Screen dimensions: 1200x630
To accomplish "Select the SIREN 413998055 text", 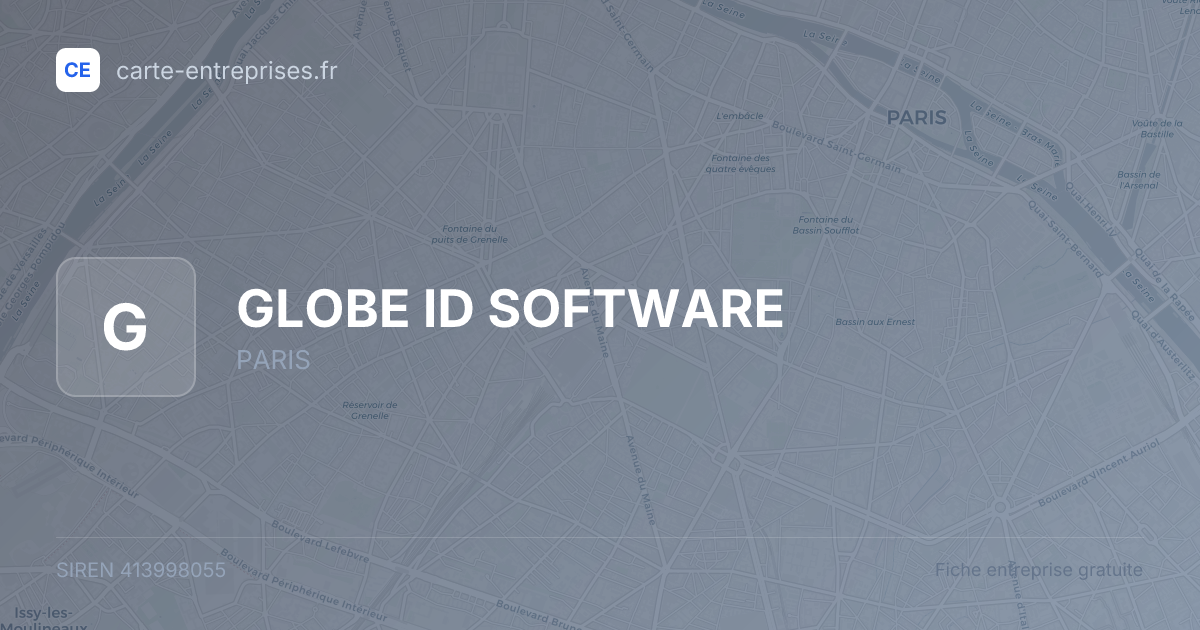I will pyautogui.click(x=141, y=570).
